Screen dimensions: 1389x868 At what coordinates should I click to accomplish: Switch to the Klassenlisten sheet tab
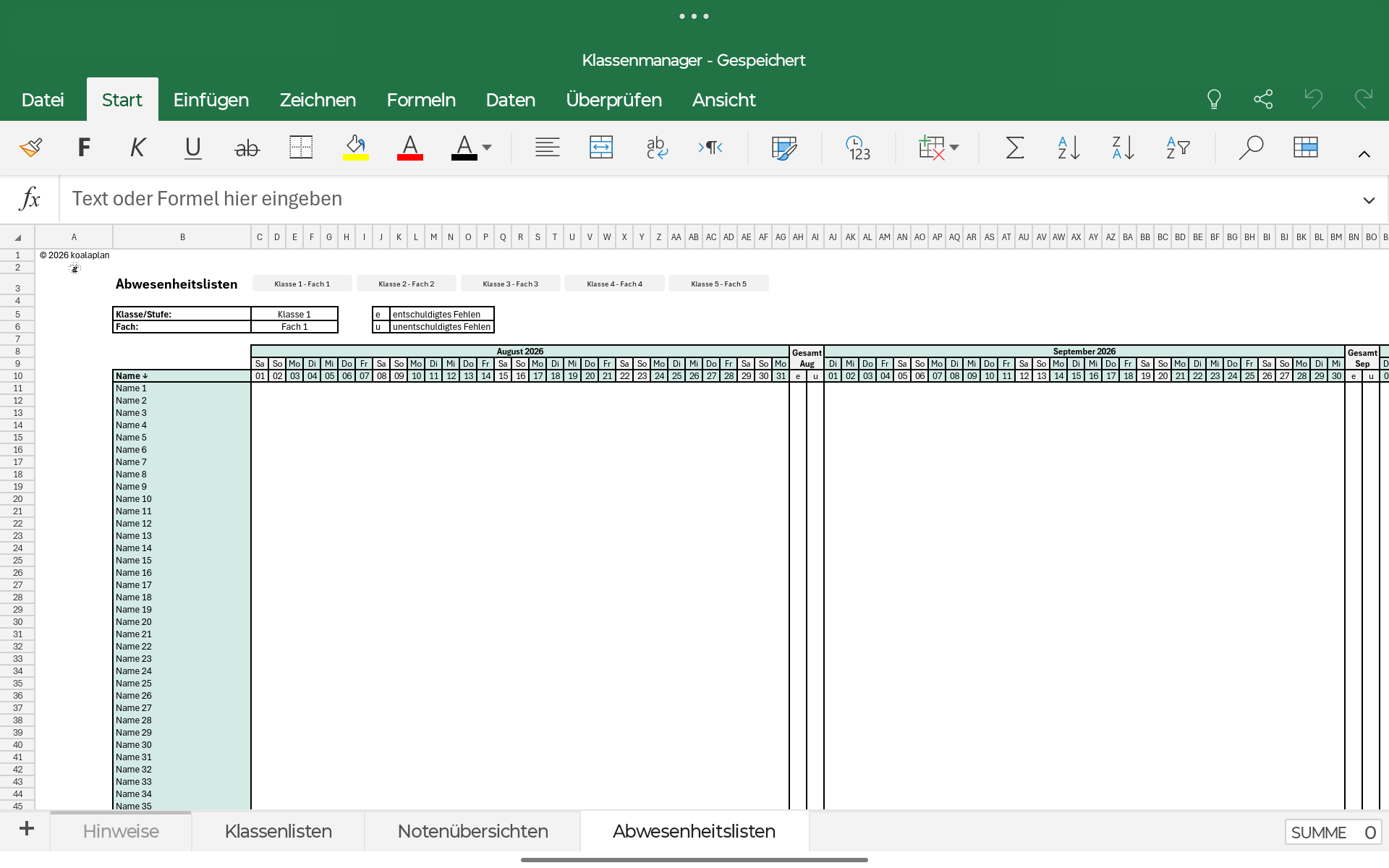(278, 831)
